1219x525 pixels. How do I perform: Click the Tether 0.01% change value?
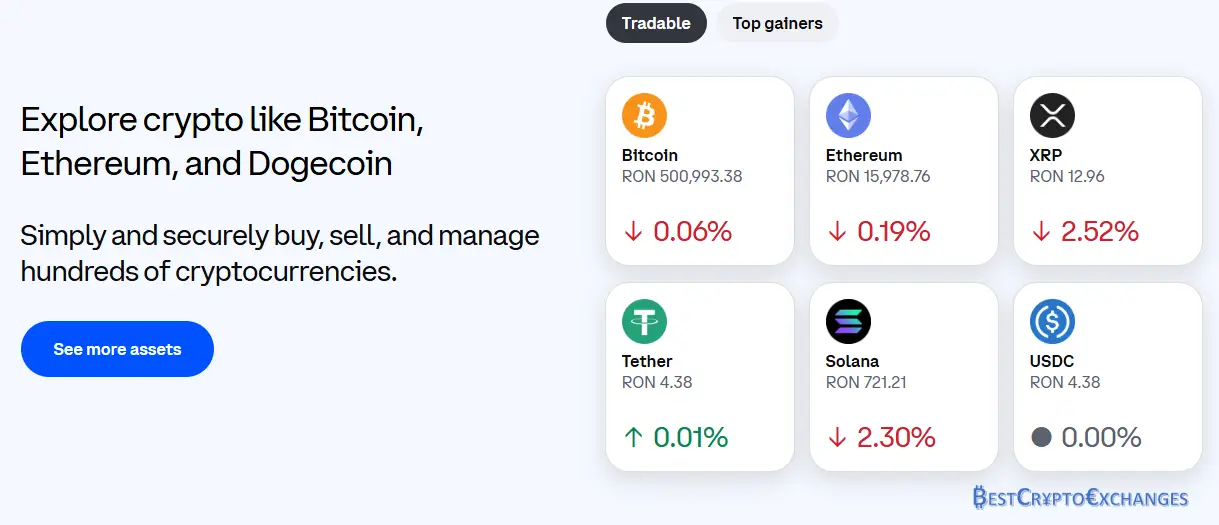pos(690,438)
